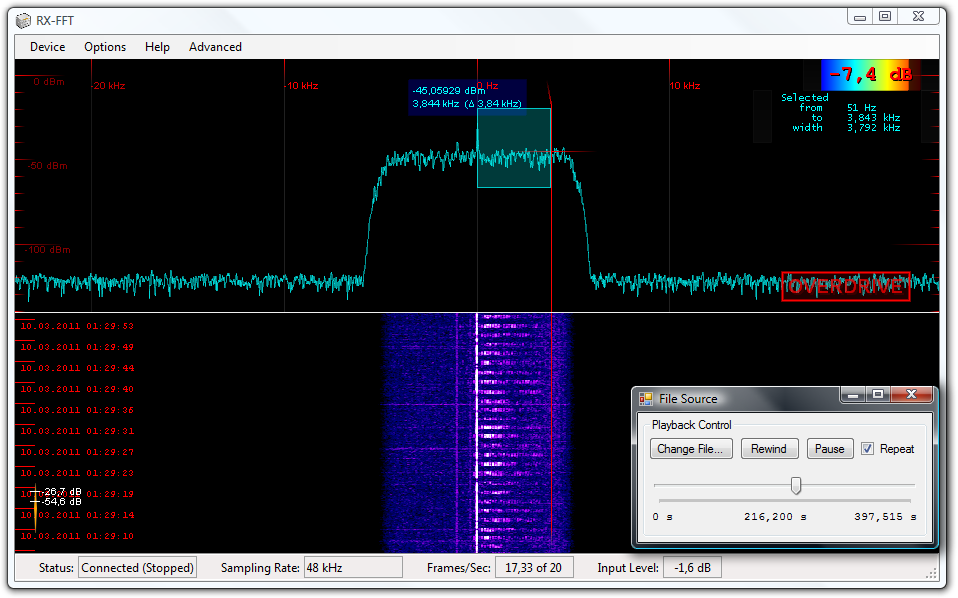Viewport: 958px width, 598px height.
Task: Click the RX-FFT app icon in title bar
Action: click(23, 21)
